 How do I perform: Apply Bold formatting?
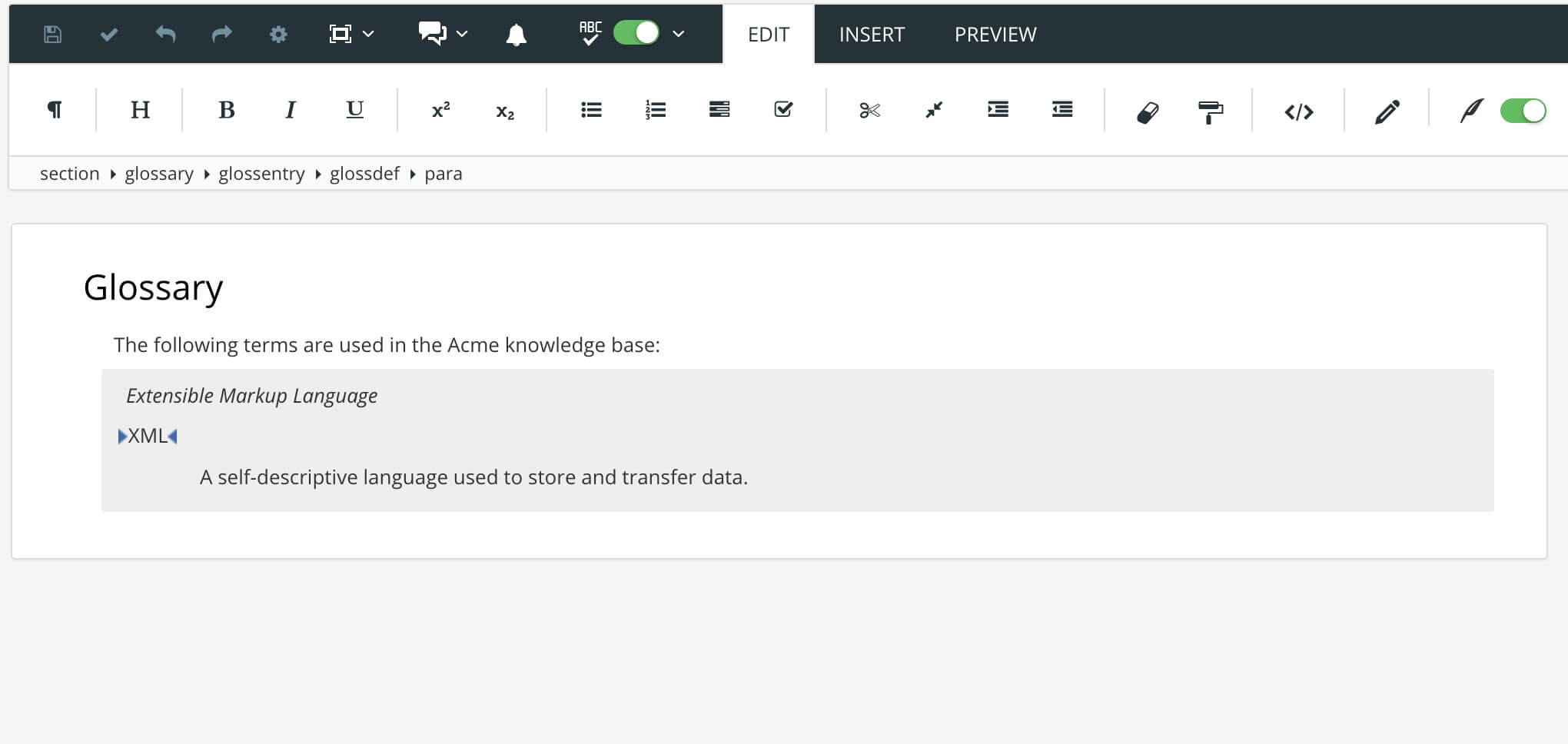(226, 111)
